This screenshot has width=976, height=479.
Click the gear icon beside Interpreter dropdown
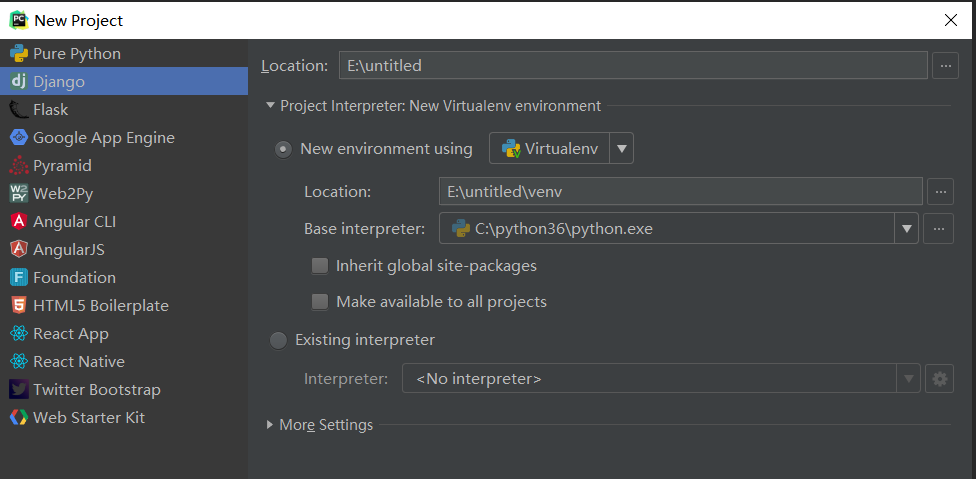tap(939, 378)
